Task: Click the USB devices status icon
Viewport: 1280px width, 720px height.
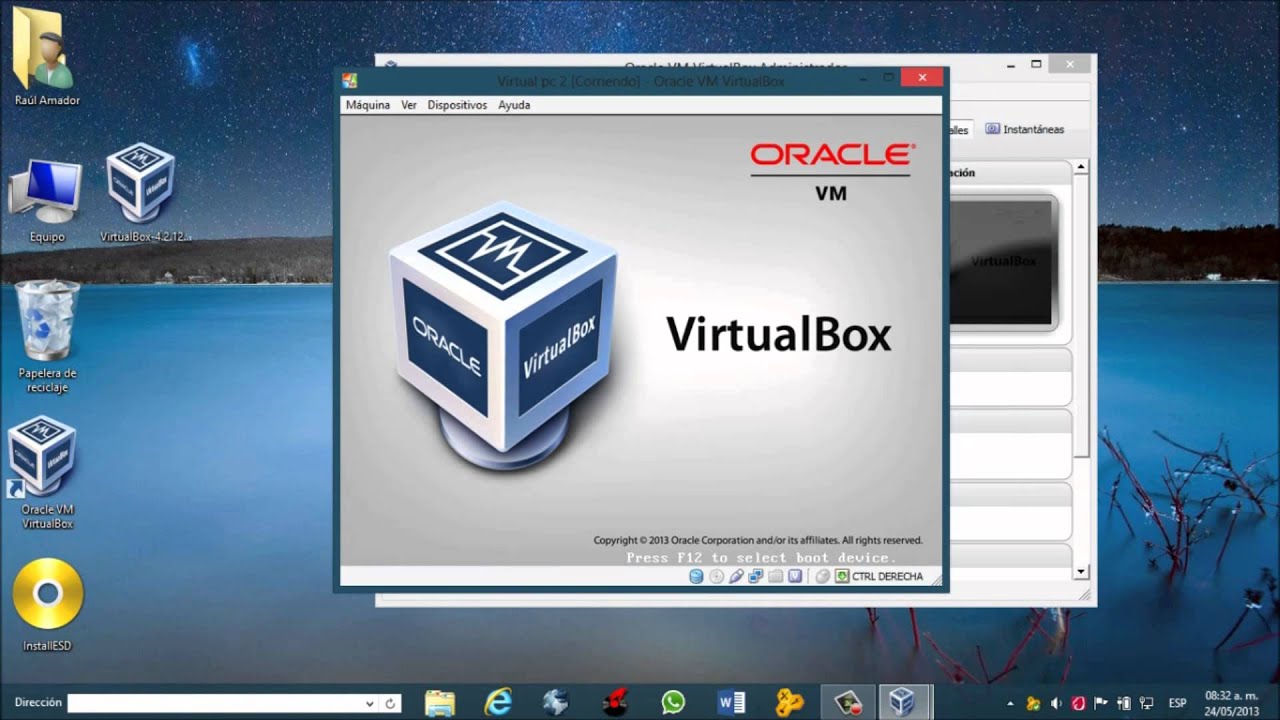Action: (x=736, y=576)
